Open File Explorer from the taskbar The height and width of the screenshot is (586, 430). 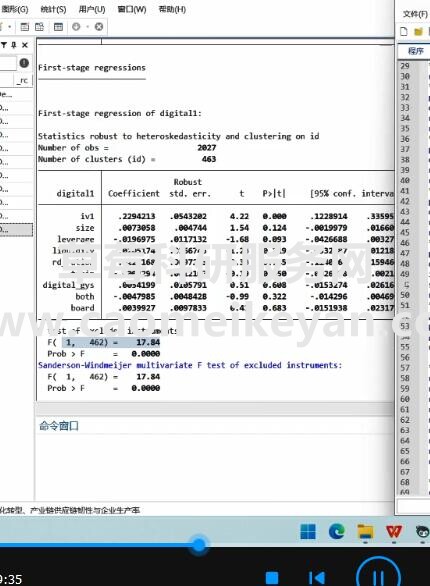point(365,531)
